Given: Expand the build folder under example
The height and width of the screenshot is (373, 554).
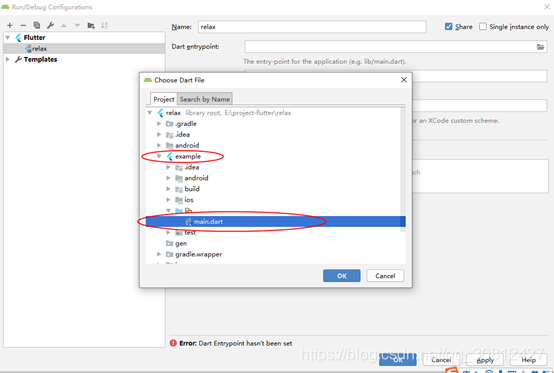Looking at the screenshot, I should [x=169, y=189].
